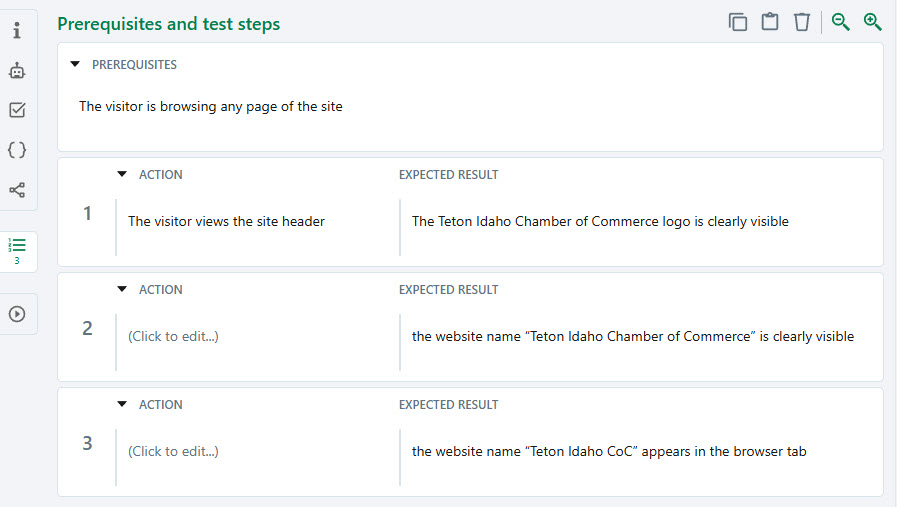Zoom in with the plus magnifier
897x507 pixels.
point(873,22)
